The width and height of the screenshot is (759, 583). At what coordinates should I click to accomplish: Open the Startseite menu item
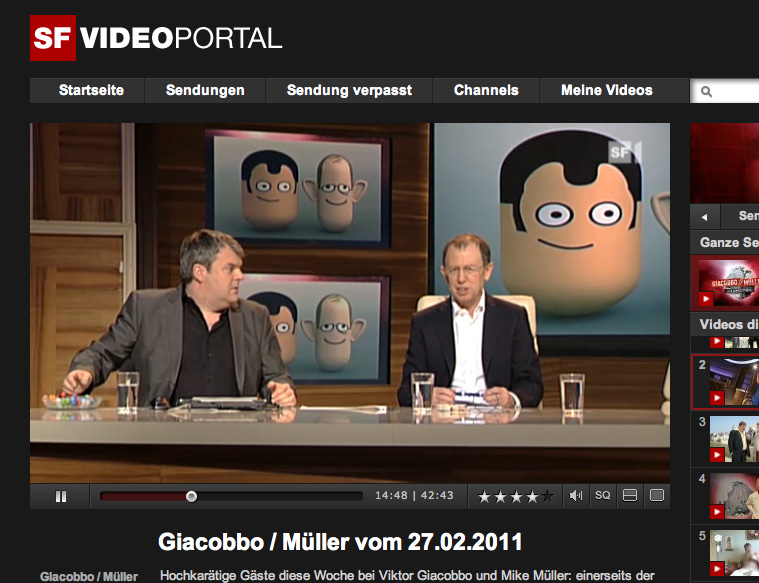point(91,90)
